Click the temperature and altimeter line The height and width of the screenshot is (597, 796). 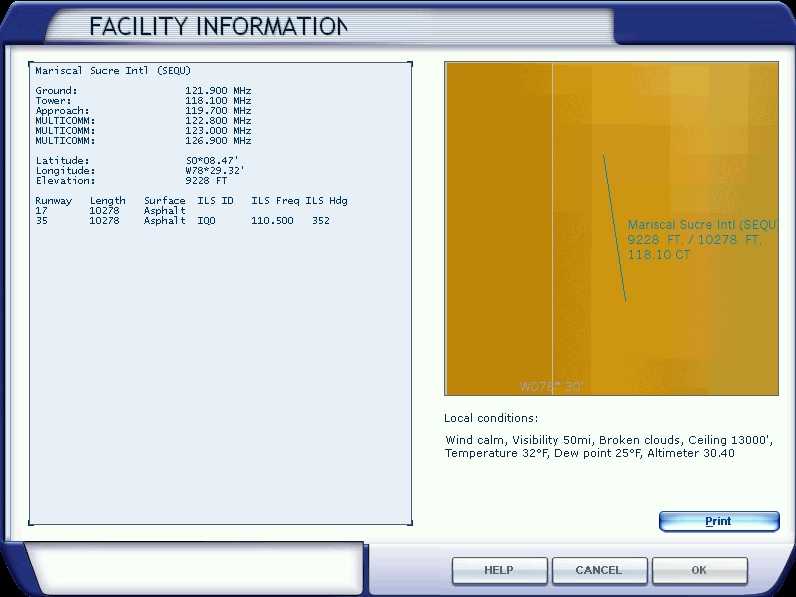click(589, 453)
